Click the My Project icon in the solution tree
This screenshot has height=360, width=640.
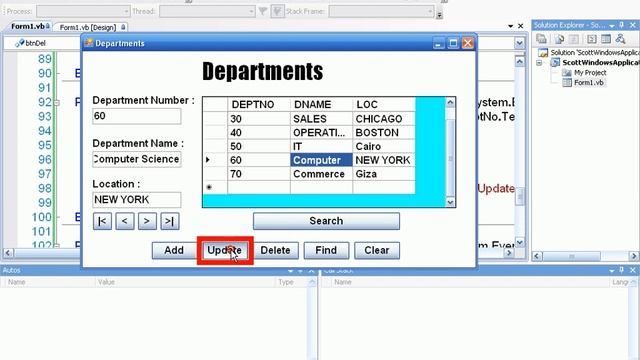(567, 73)
